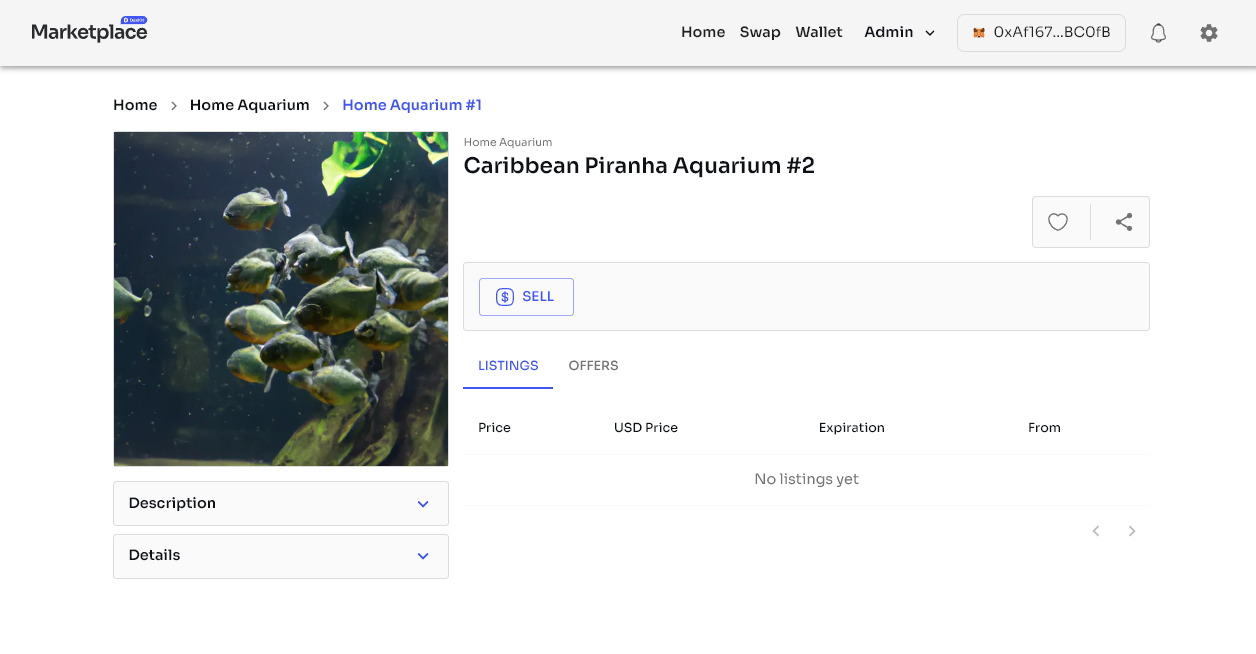Click the share icon

(x=1124, y=222)
